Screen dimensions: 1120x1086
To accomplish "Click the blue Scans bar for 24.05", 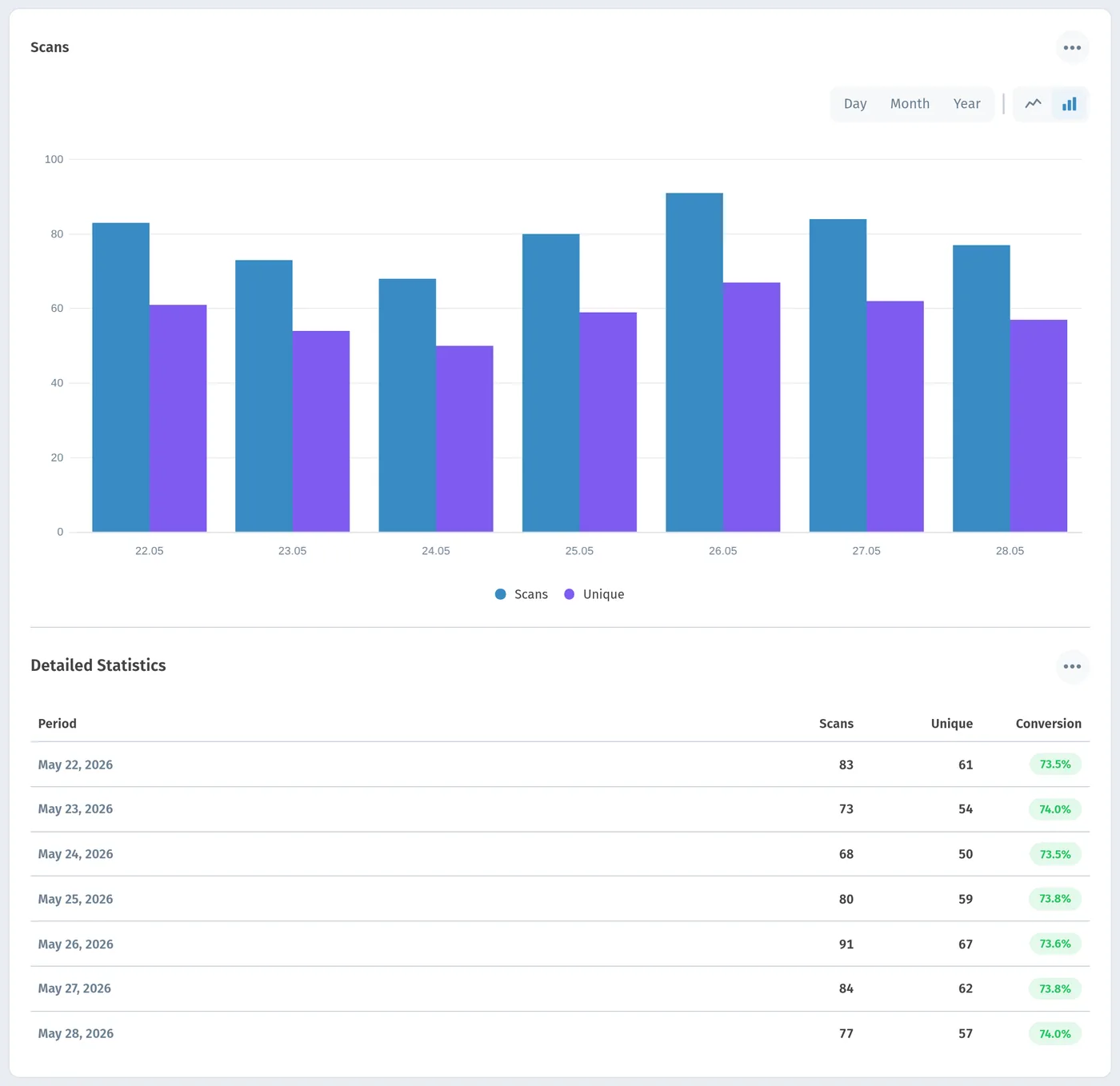I will 407,405.
